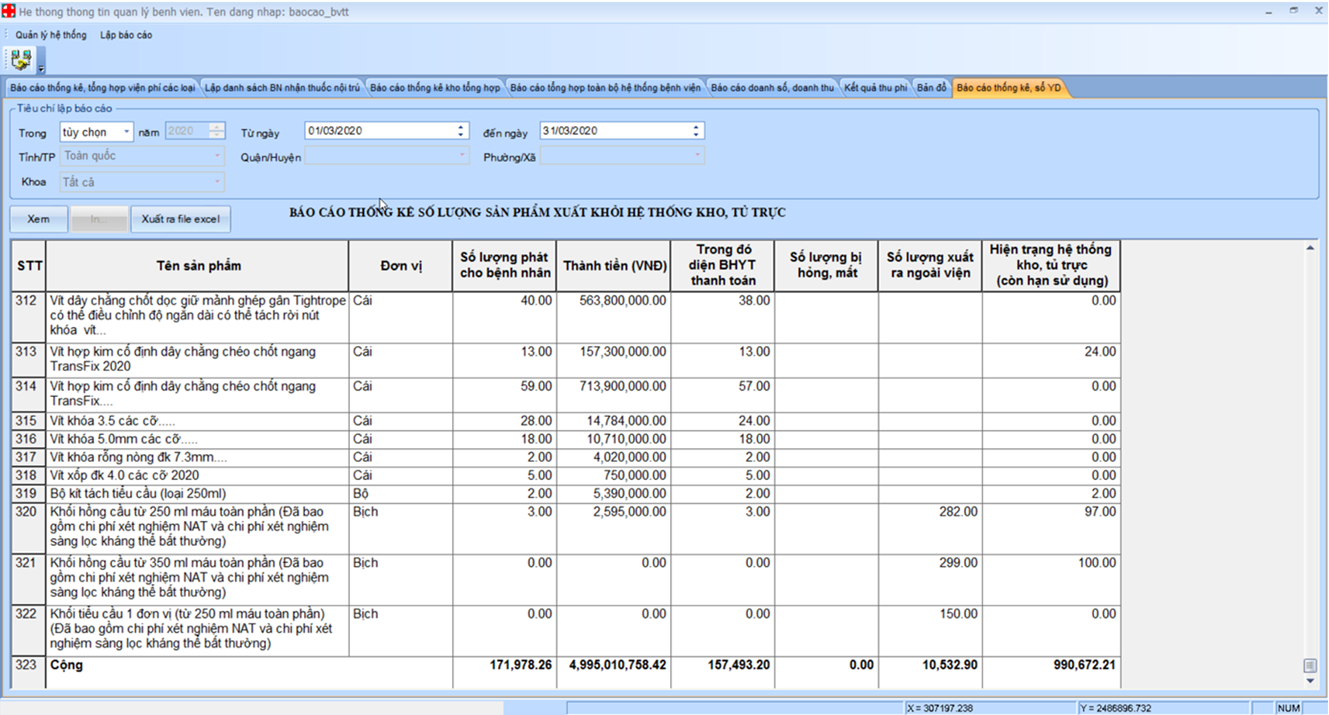Select row number 312
This screenshot has width=1329, height=715.
[28, 317]
